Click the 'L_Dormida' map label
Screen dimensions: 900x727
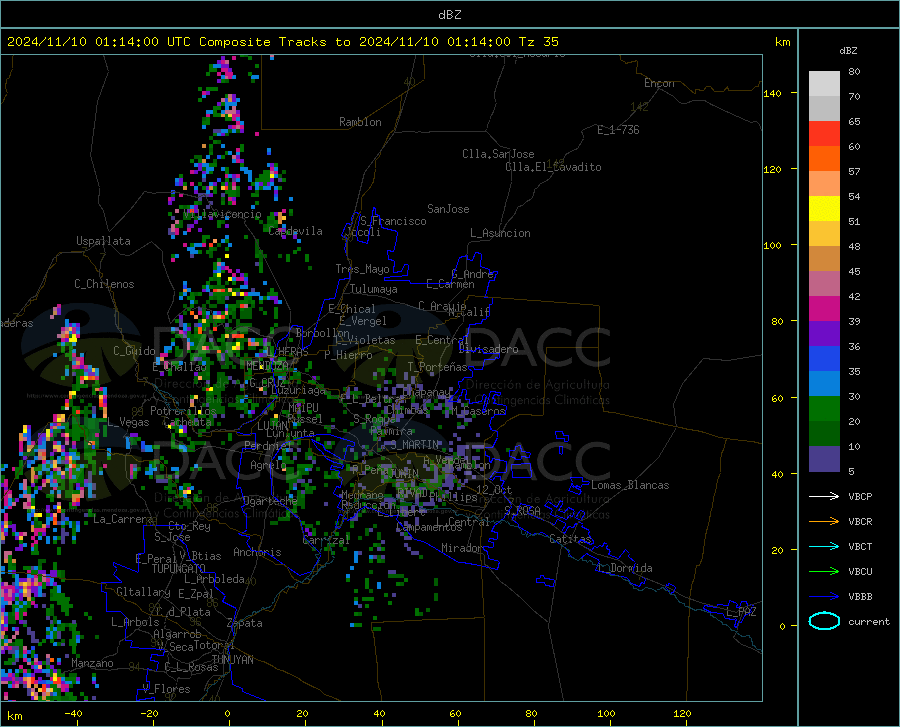click(624, 568)
